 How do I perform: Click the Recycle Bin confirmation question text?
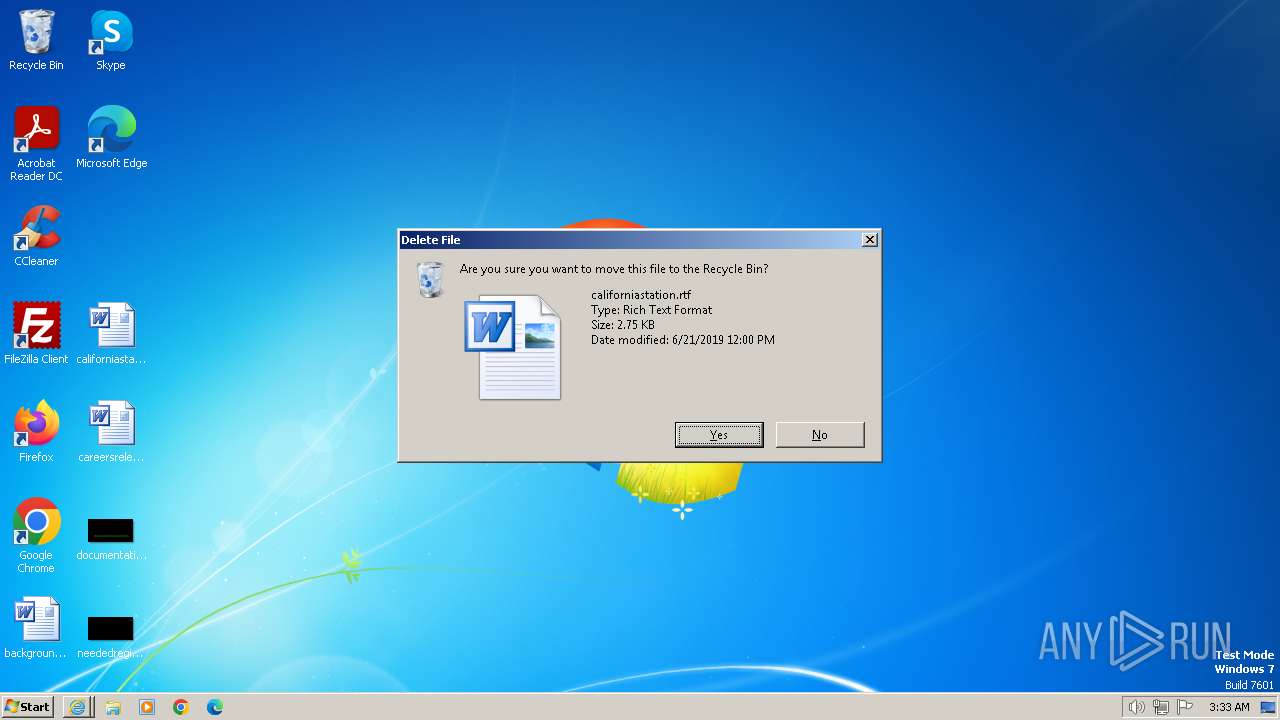pos(614,269)
